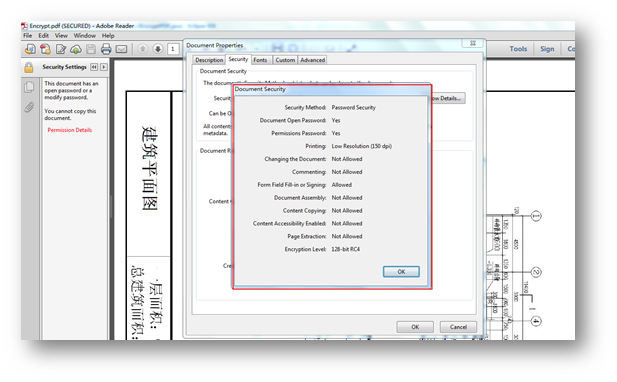Click the Commenting label

tap(309, 172)
